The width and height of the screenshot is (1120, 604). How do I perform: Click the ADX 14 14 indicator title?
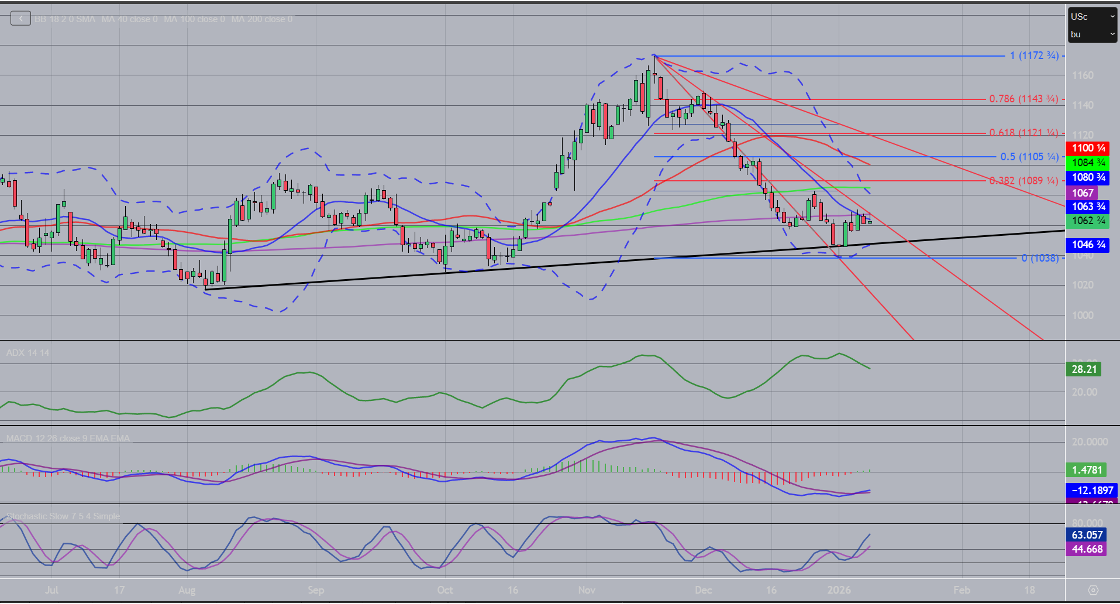pos(29,353)
